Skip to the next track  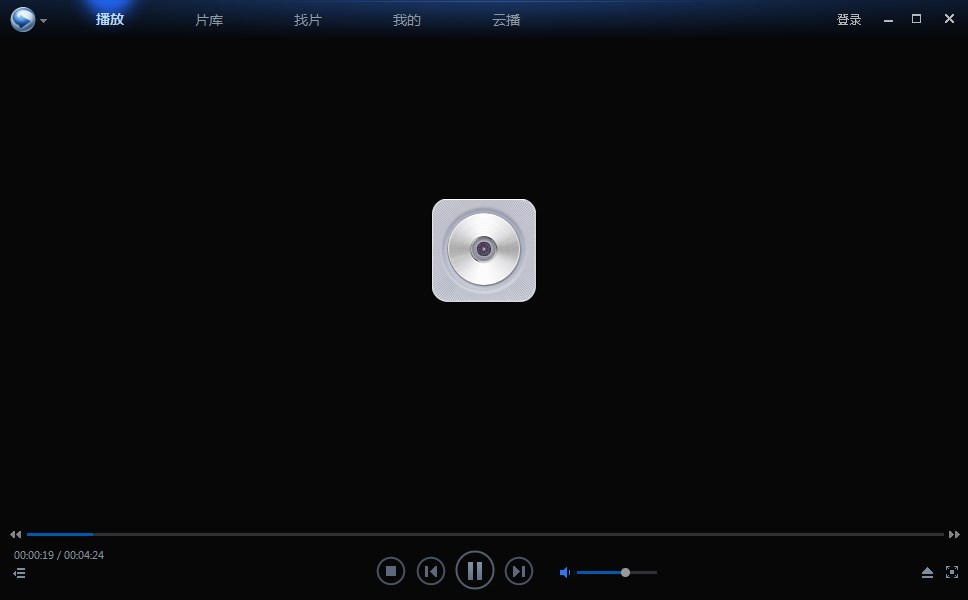[x=519, y=572]
